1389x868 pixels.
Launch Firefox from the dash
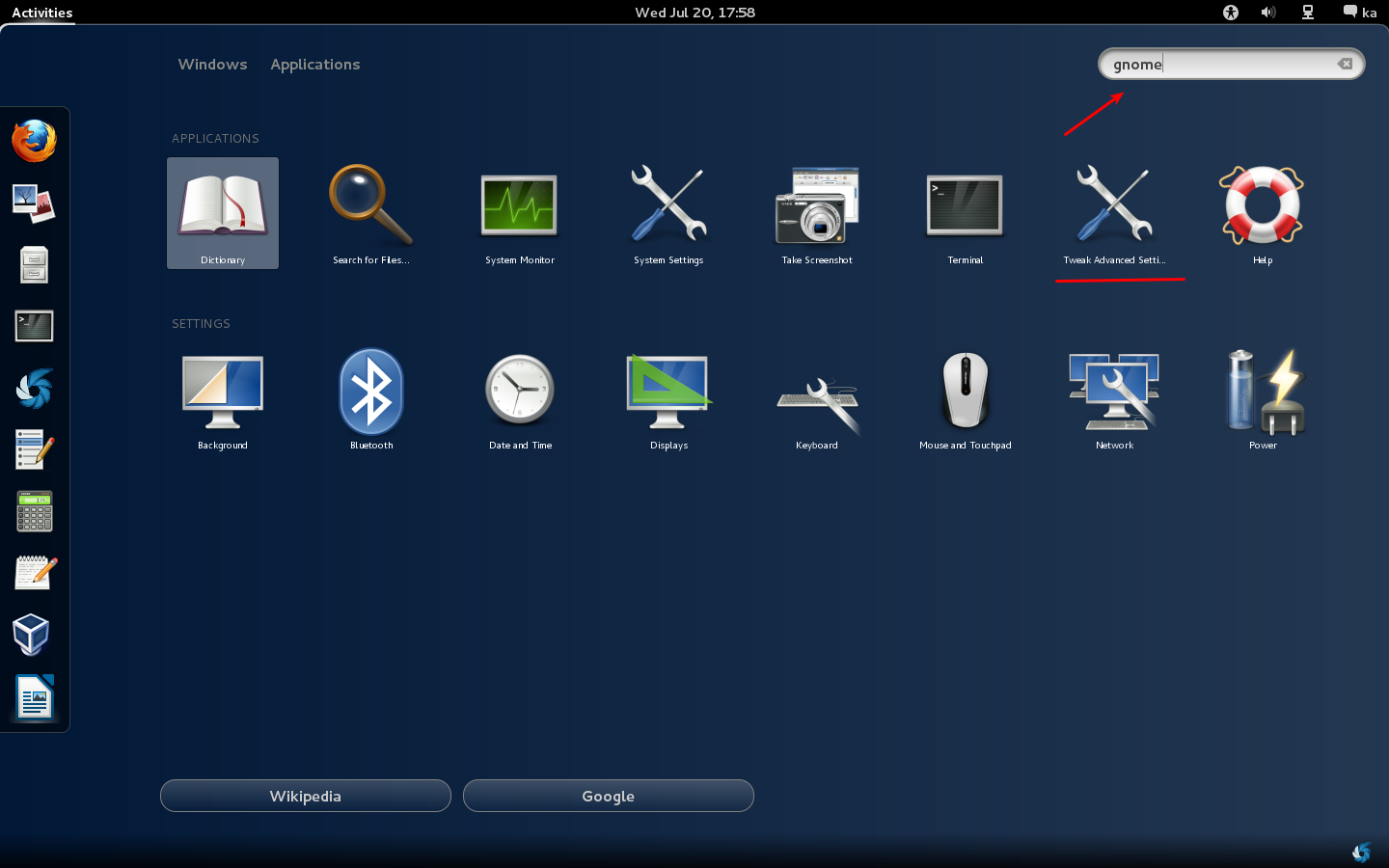pyautogui.click(x=34, y=141)
